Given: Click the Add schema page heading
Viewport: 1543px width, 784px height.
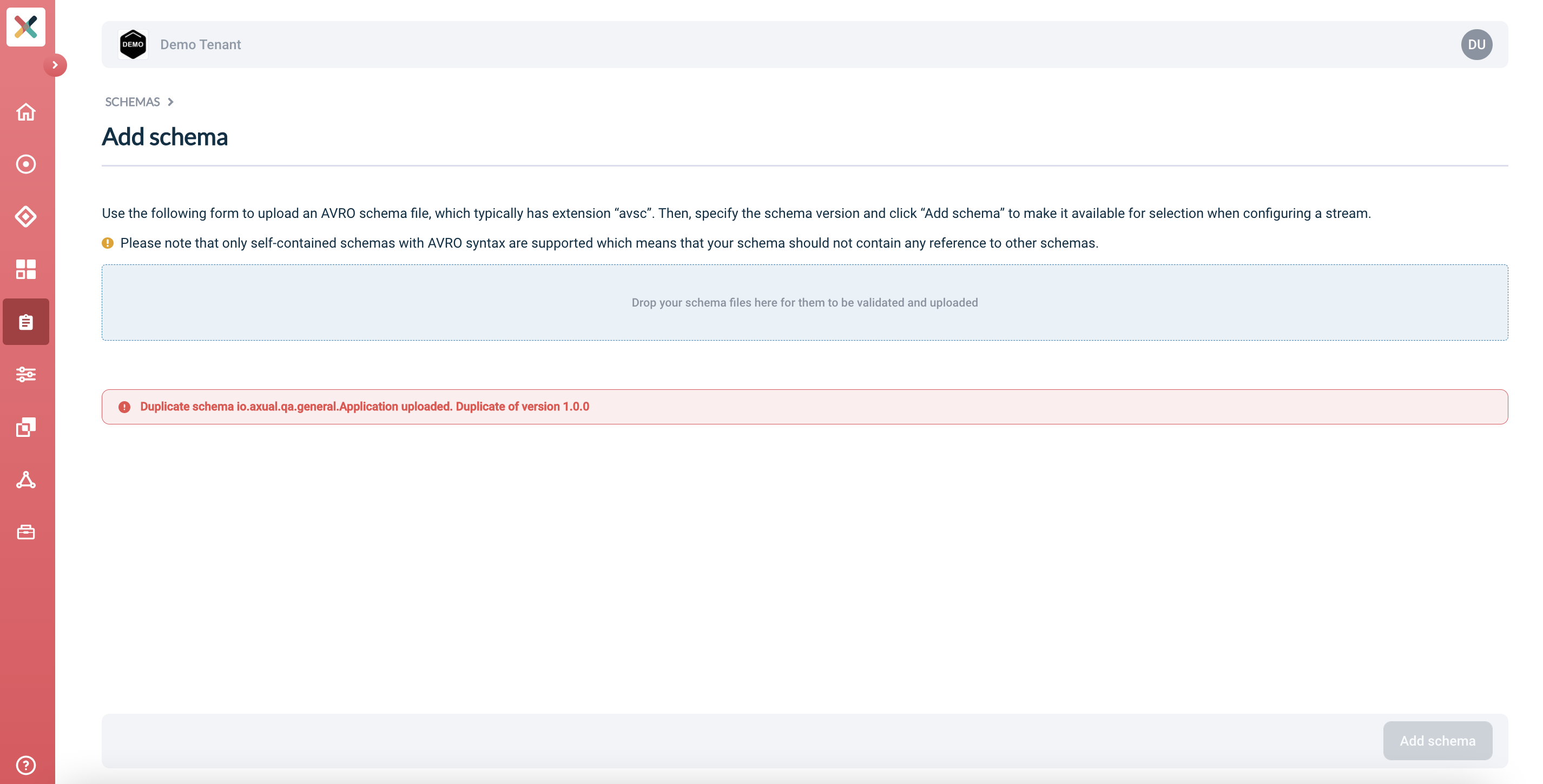Looking at the screenshot, I should click(164, 137).
